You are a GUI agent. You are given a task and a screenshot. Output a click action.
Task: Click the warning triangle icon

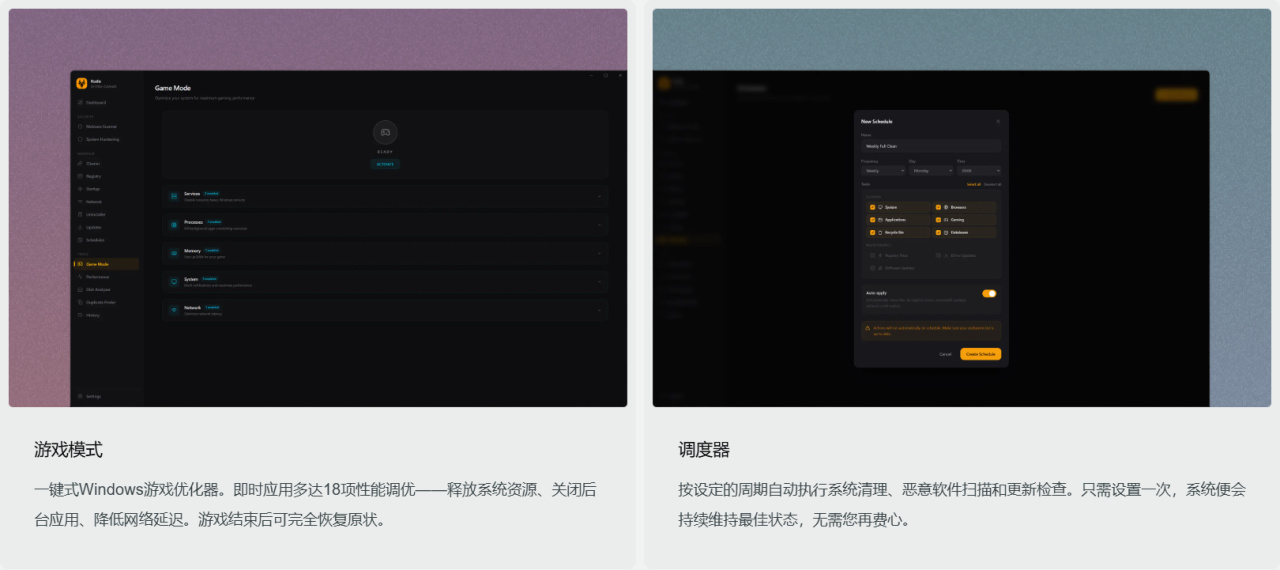point(867,328)
